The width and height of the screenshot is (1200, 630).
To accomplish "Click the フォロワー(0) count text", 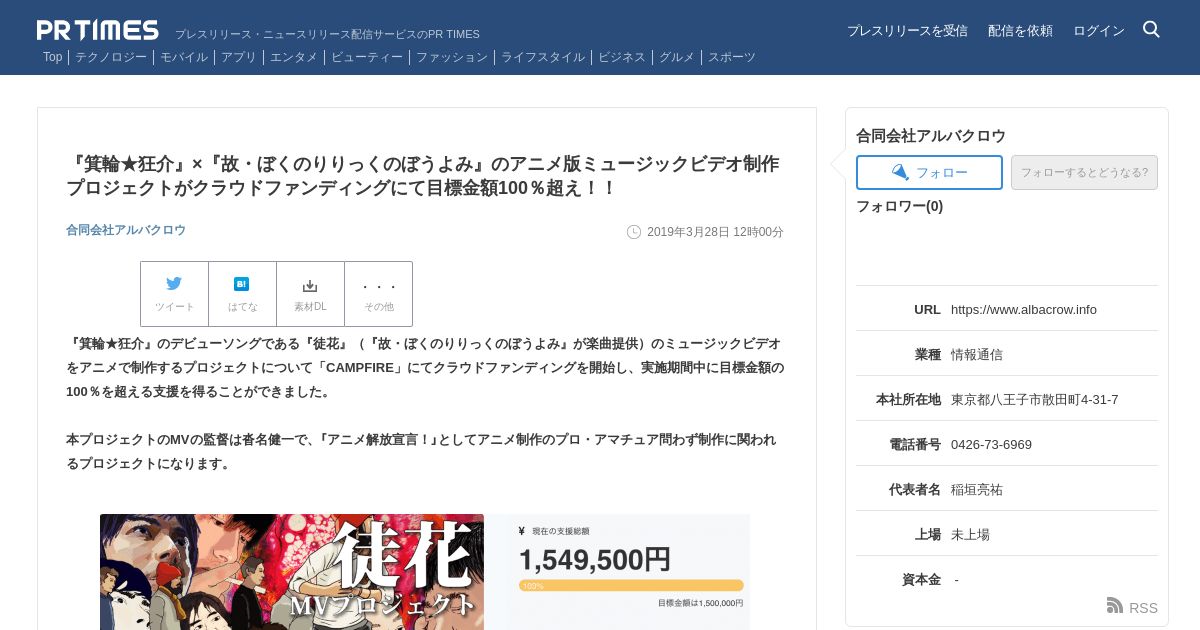I will [899, 206].
